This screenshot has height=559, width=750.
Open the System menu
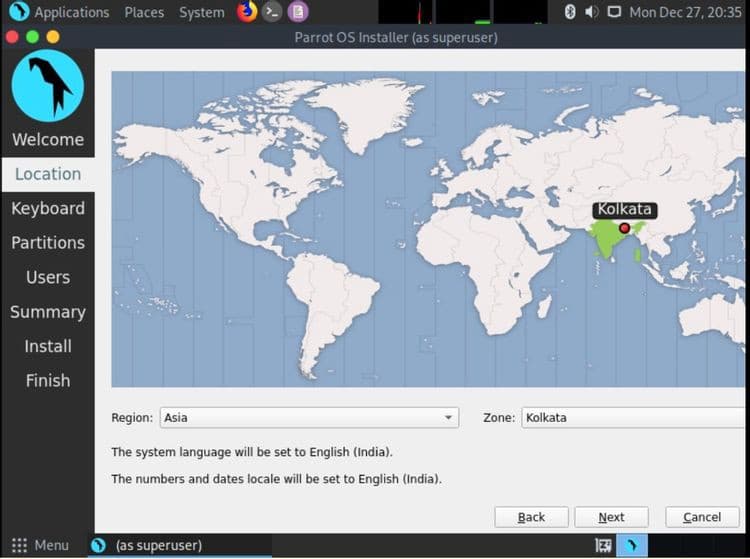201,12
